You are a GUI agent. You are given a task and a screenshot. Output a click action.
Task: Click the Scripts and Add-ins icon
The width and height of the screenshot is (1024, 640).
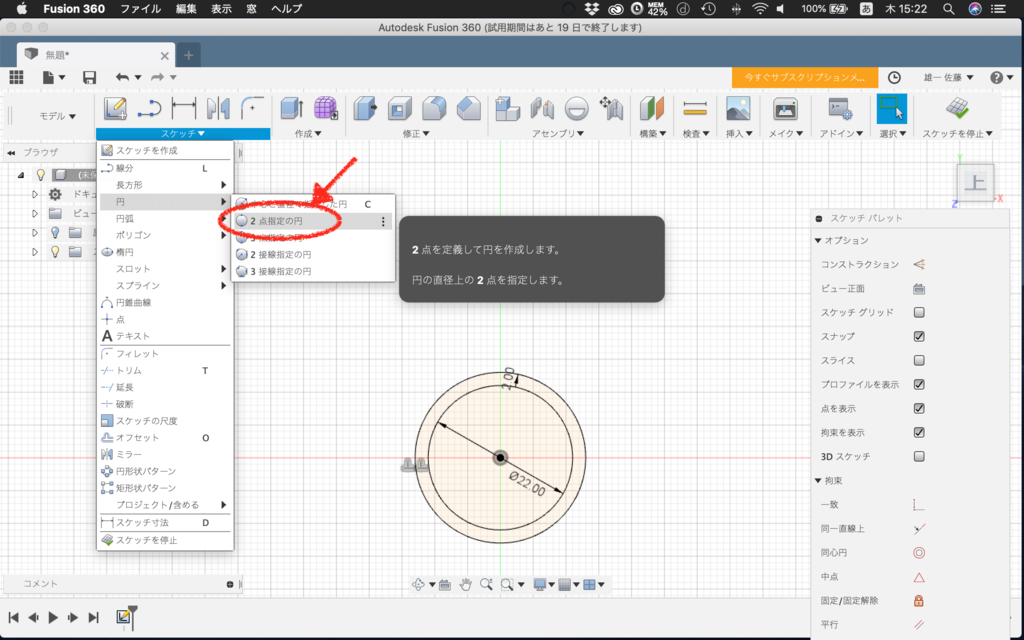[x=839, y=108]
